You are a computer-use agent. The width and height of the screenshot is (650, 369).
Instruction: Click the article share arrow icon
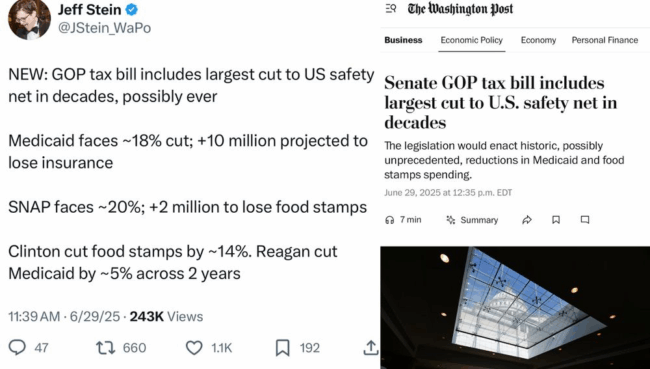click(527, 220)
